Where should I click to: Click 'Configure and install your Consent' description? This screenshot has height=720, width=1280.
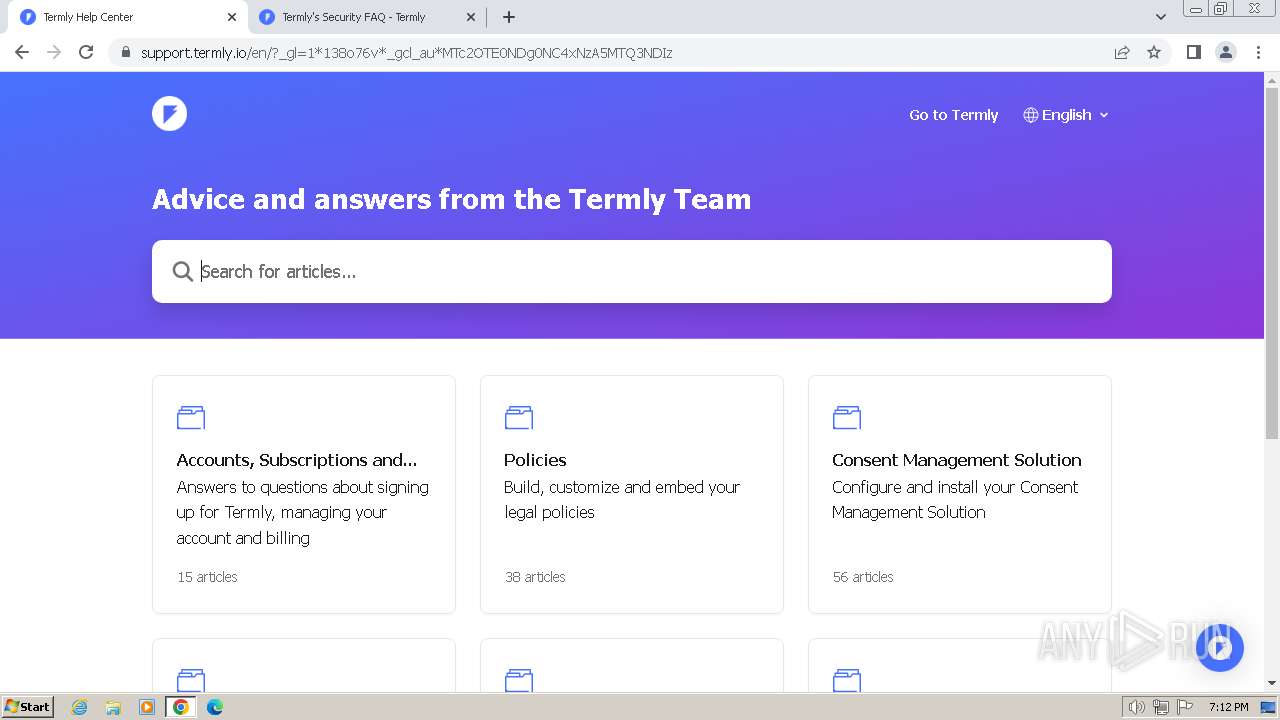pyautogui.click(x=955, y=499)
